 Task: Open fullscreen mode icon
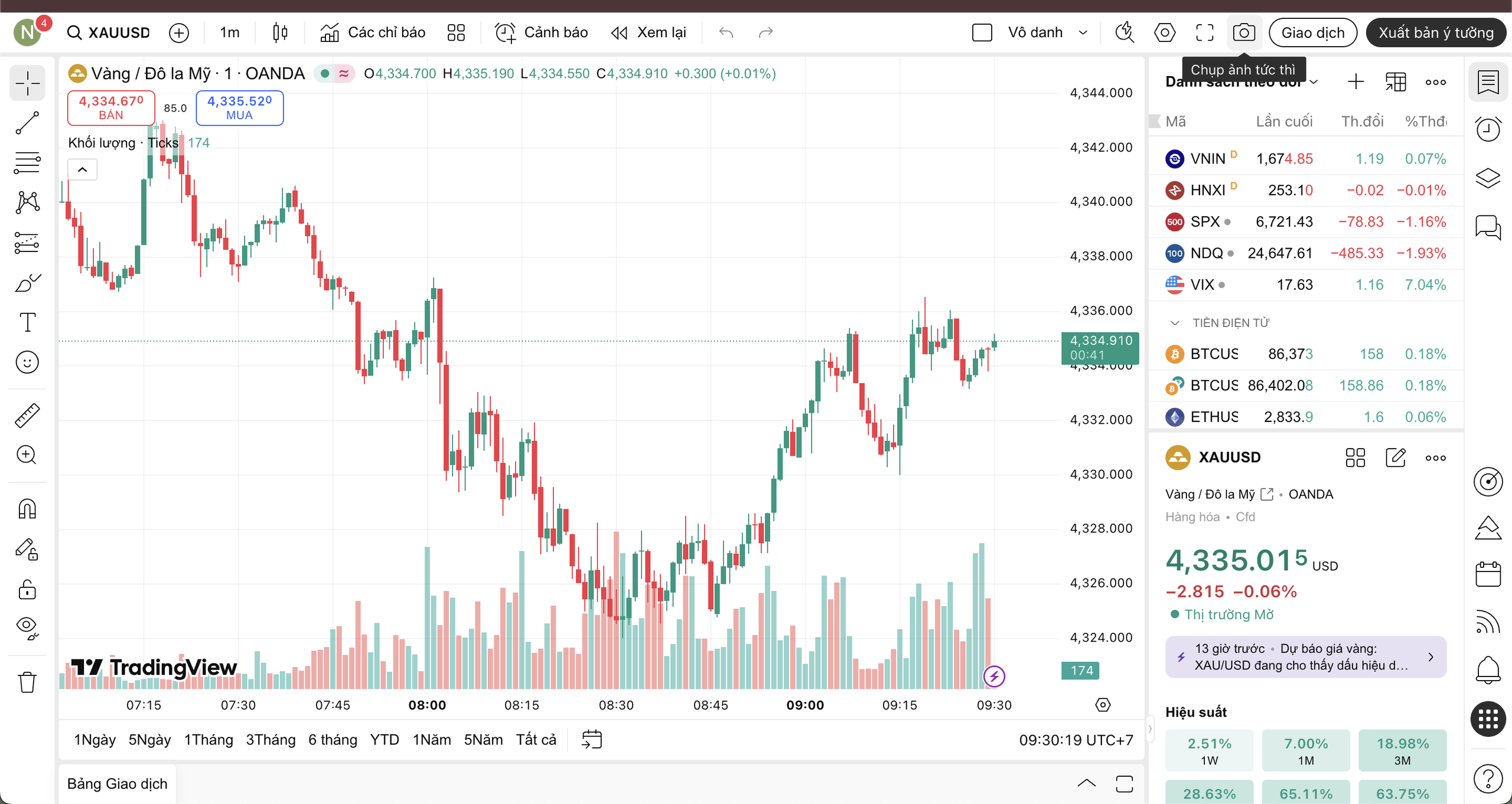[x=1205, y=32]
